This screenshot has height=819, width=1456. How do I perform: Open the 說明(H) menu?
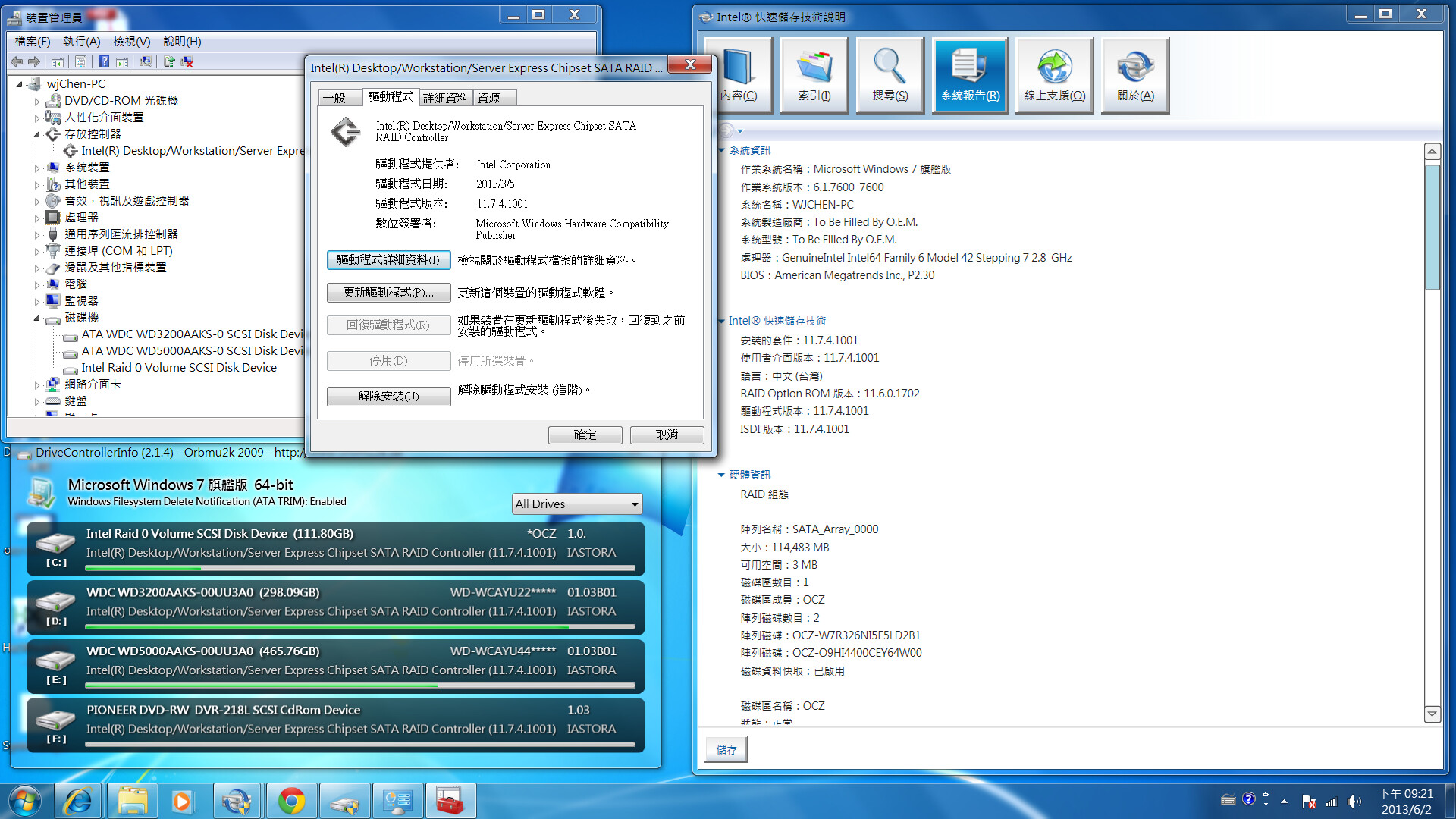(x=183, y=42)
